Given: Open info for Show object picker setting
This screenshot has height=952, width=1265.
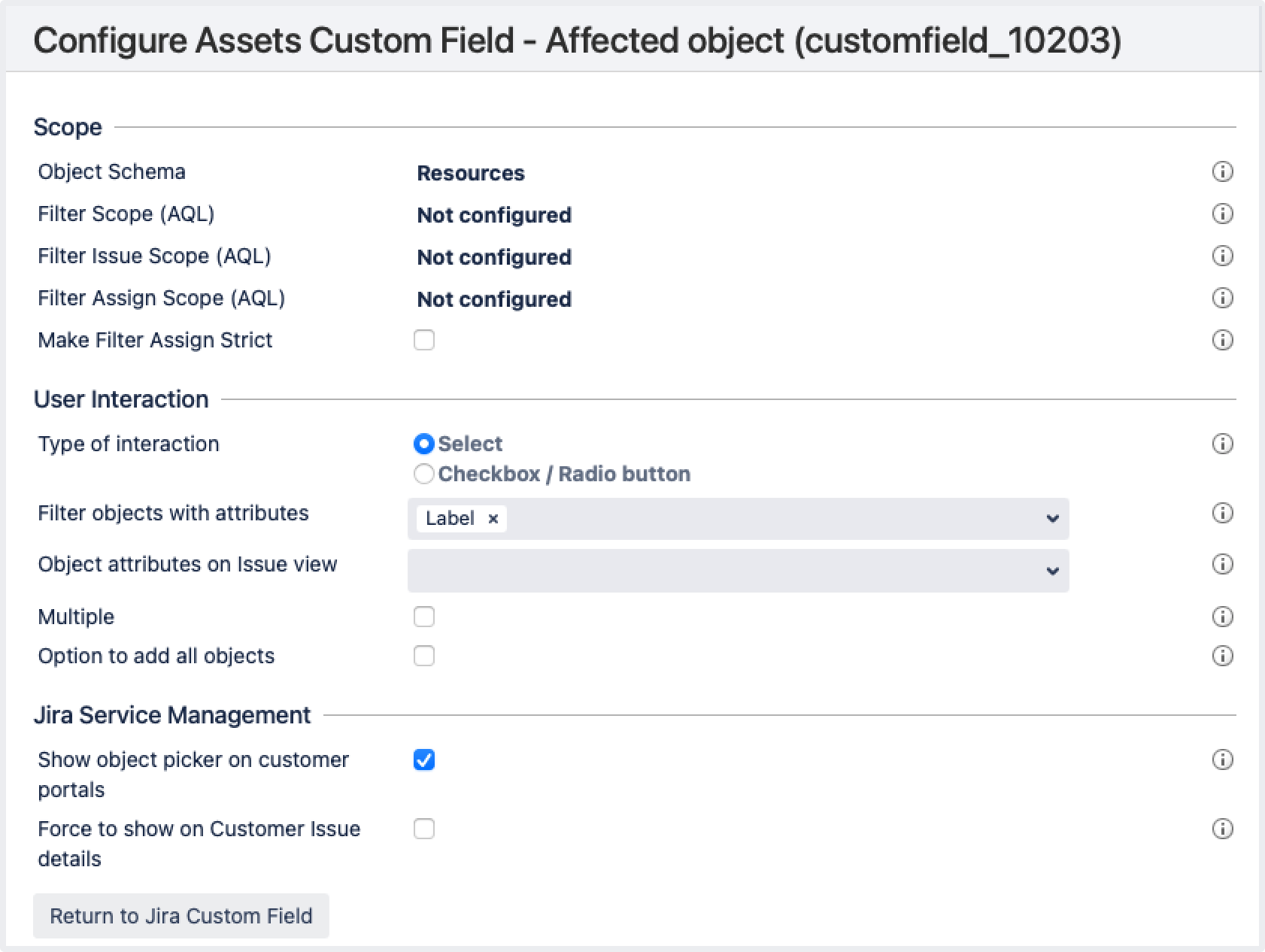Looking at the screenshot, I should point(1224,760).
